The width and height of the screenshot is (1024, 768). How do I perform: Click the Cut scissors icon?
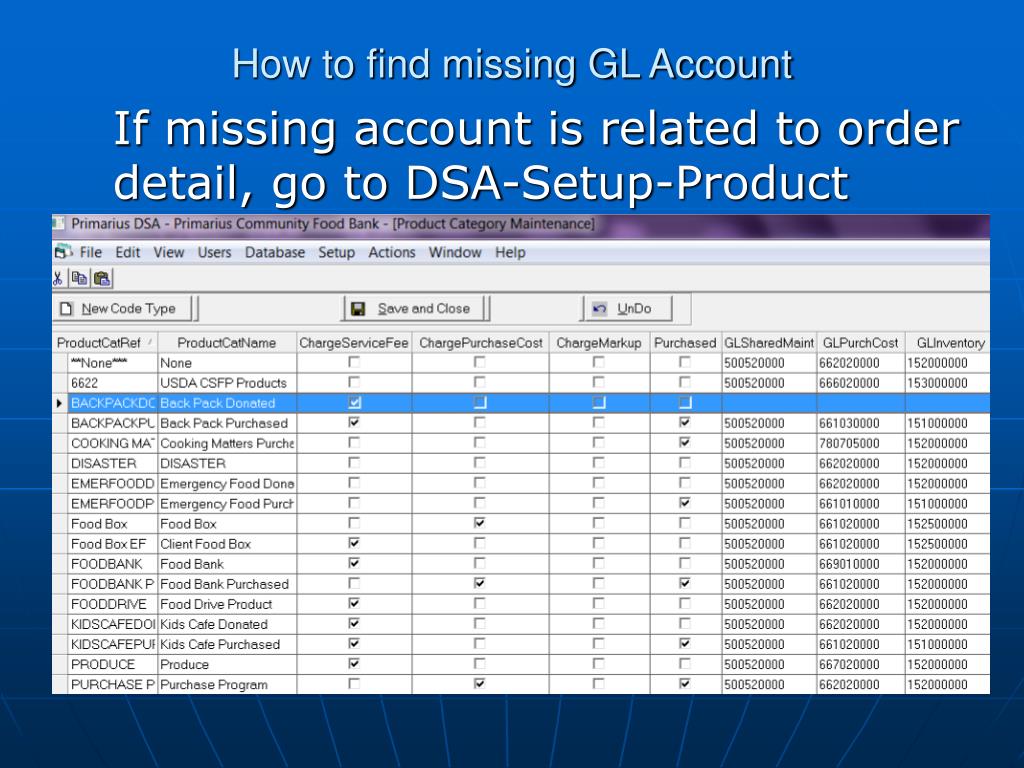[x=57, y=279]
